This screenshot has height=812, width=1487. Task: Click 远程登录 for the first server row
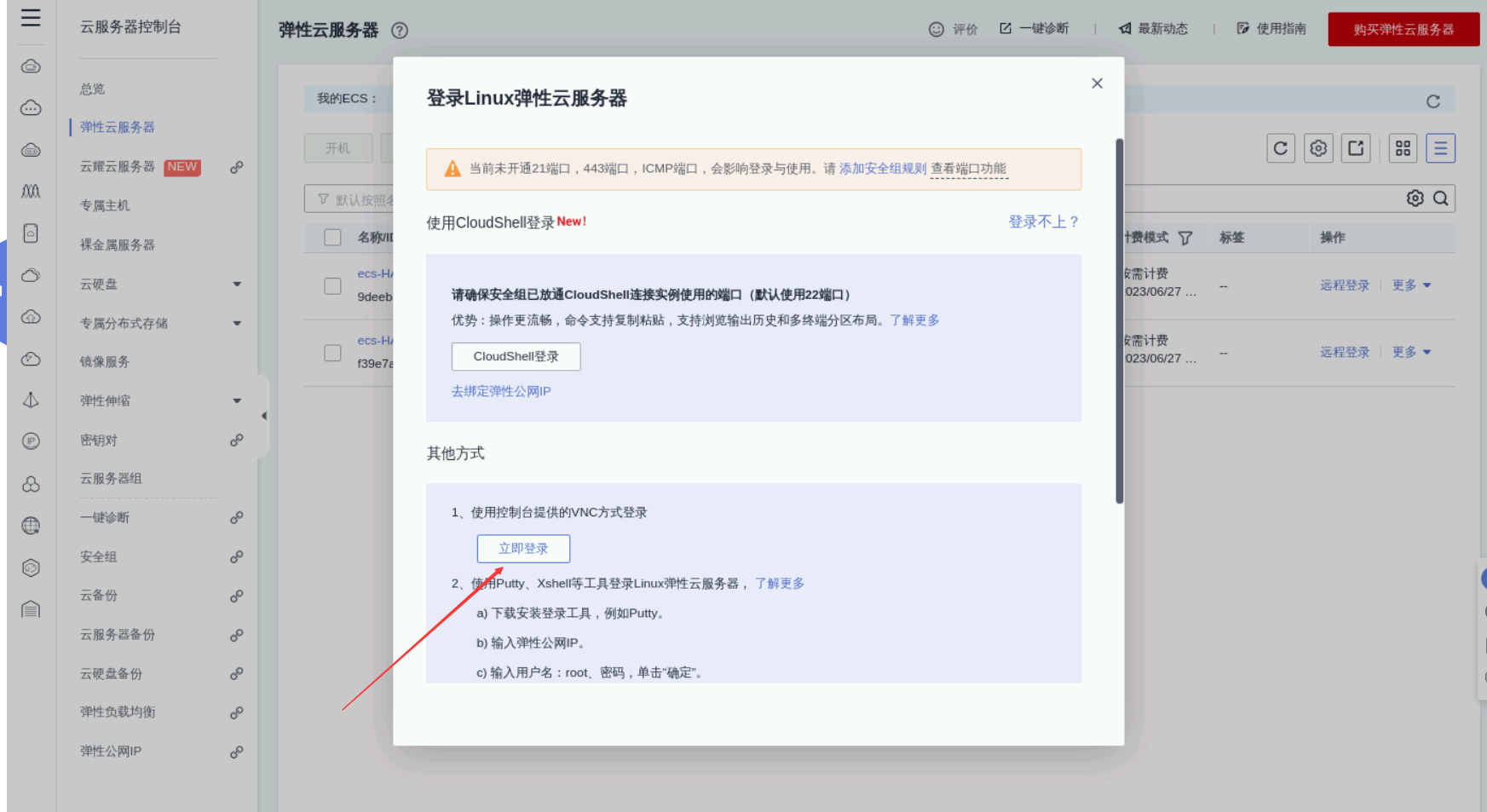coord(1345,285)
